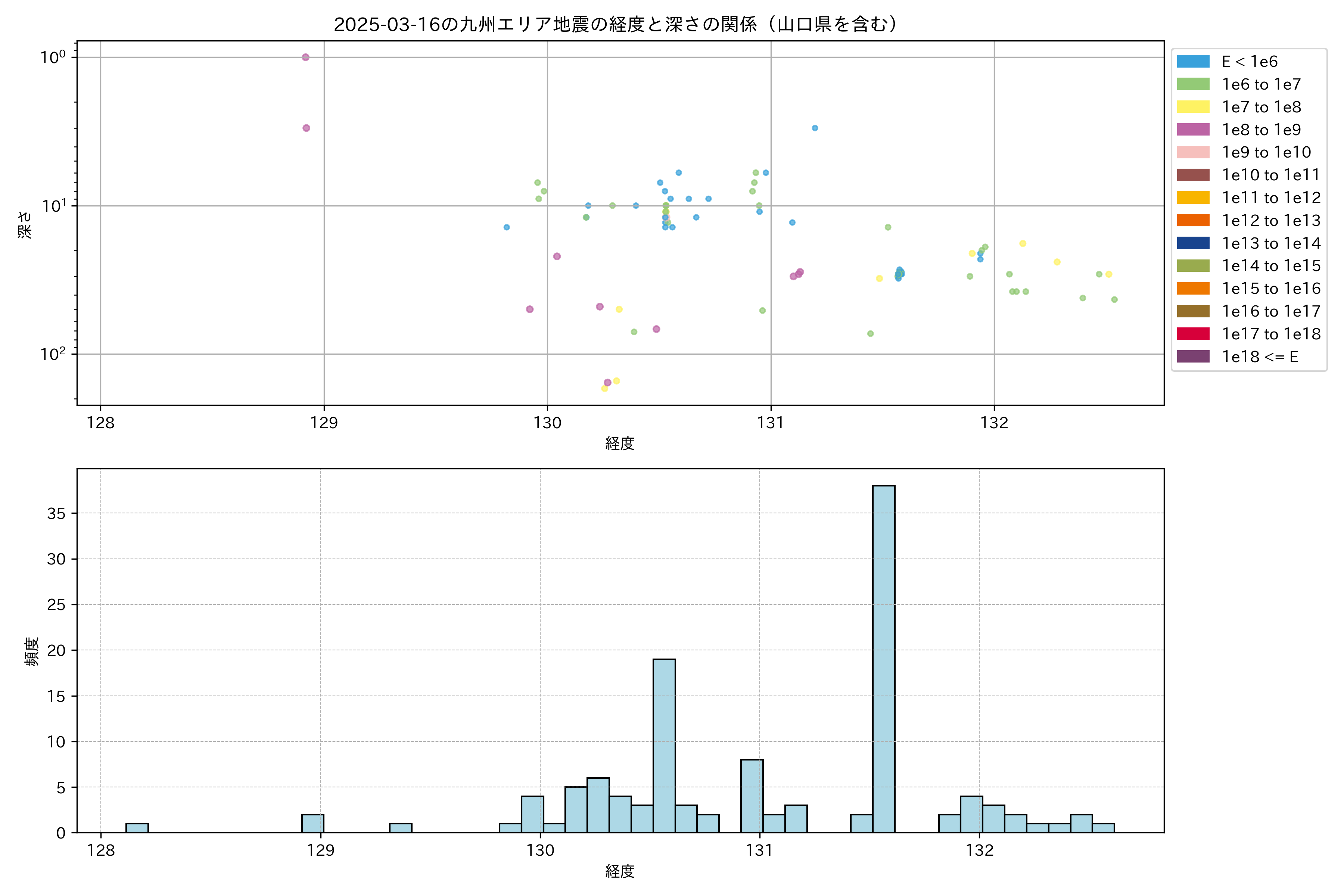The height and width of the screenshot is (896, 1344).
Task: Click the navy 1e13 to 1e14 legend swatch
Action: click(1192, 243)
